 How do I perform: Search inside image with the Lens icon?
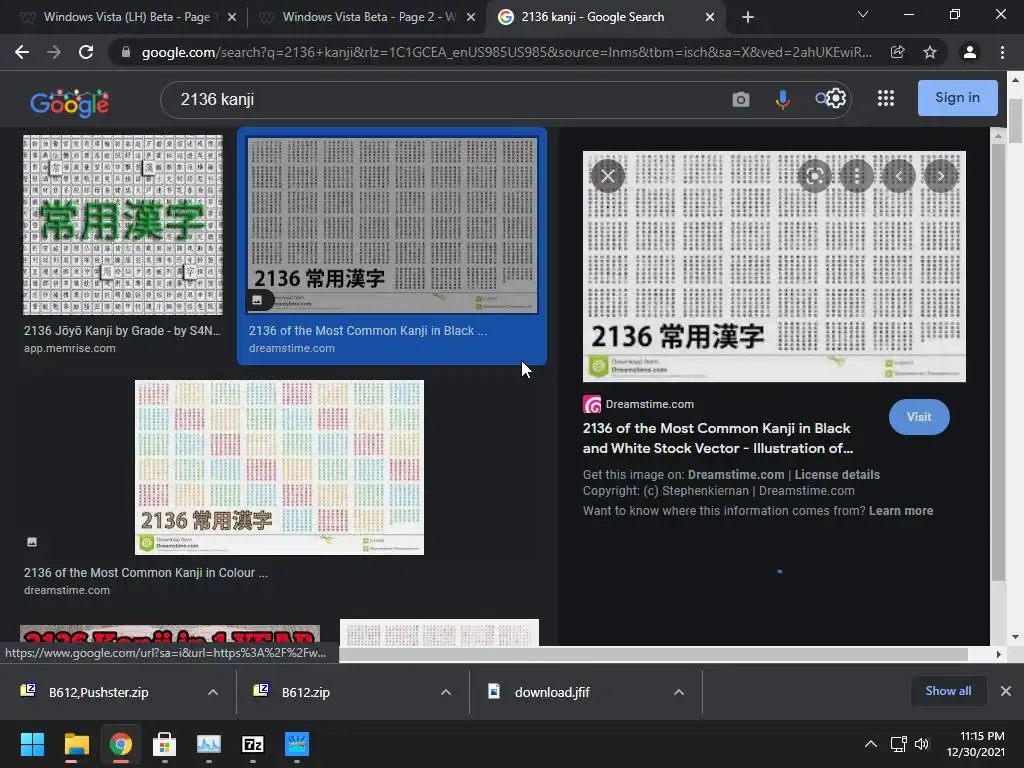(814, 176)
